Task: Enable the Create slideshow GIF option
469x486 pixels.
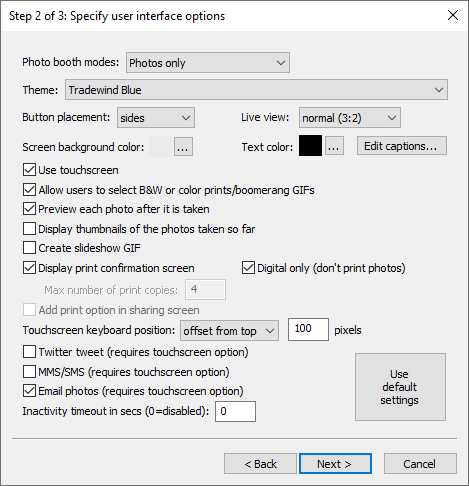Action: 29,248
